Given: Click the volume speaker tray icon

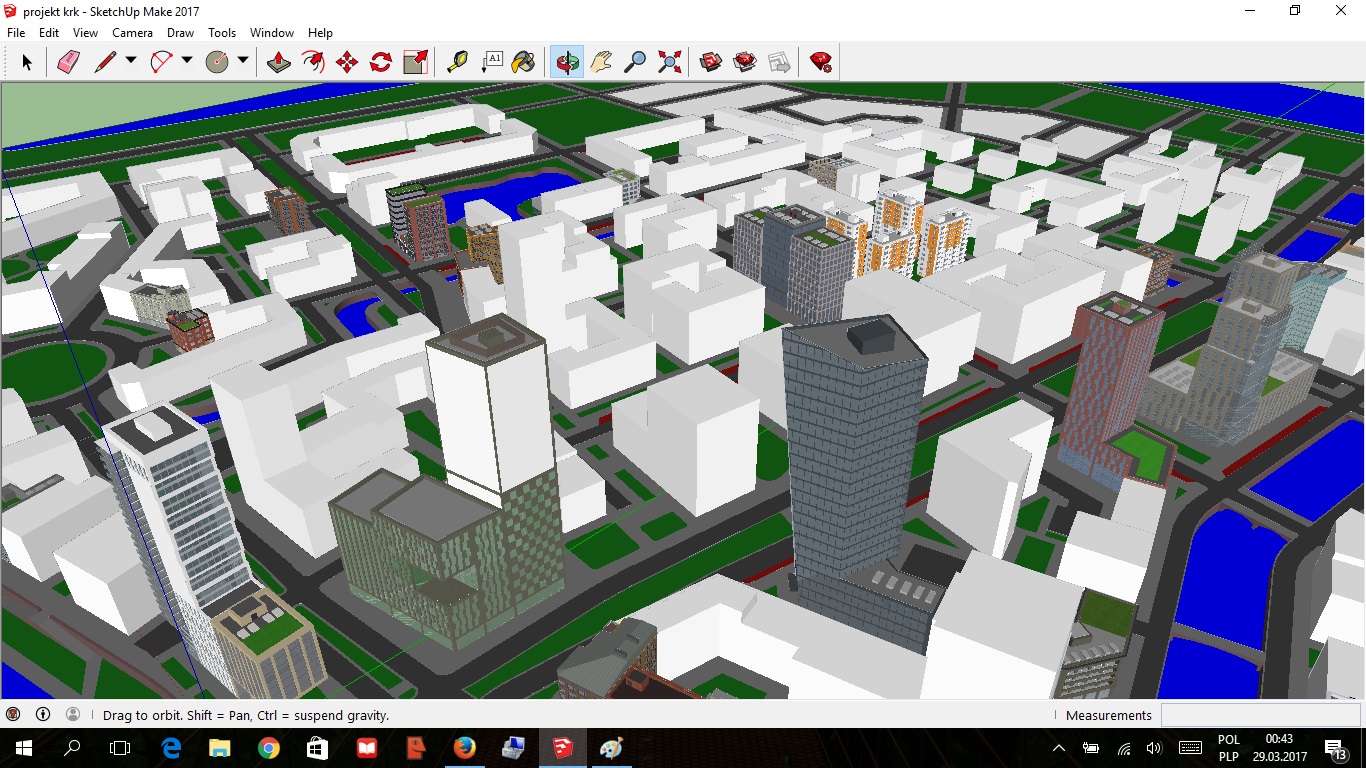Looking at the screenshot, I should pos(1154,748).
